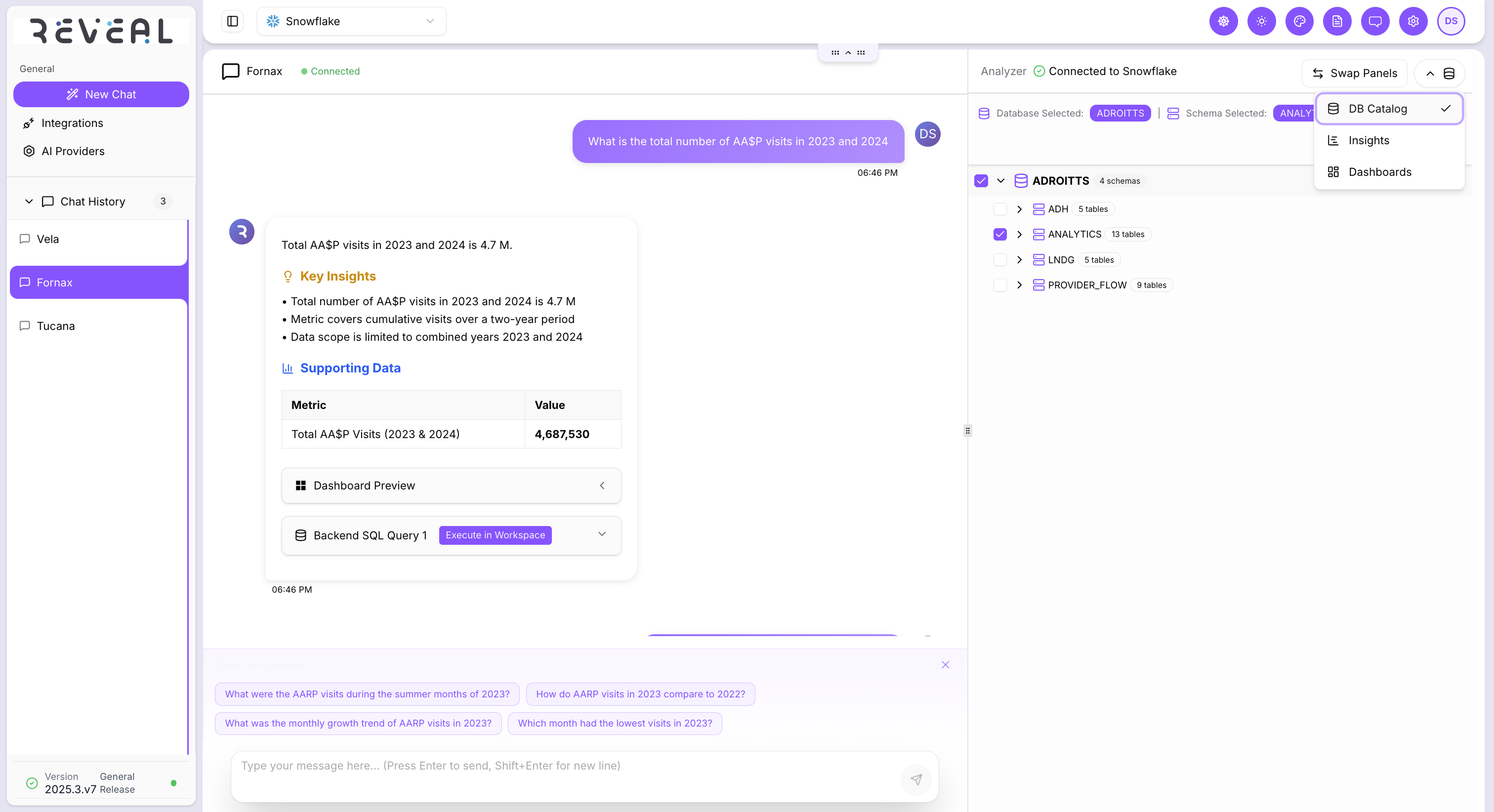This screenshot has height=812, width=1494.
Task: Check the PROVIDER_FLOW schema checkbox
Action: point(1000,285)
